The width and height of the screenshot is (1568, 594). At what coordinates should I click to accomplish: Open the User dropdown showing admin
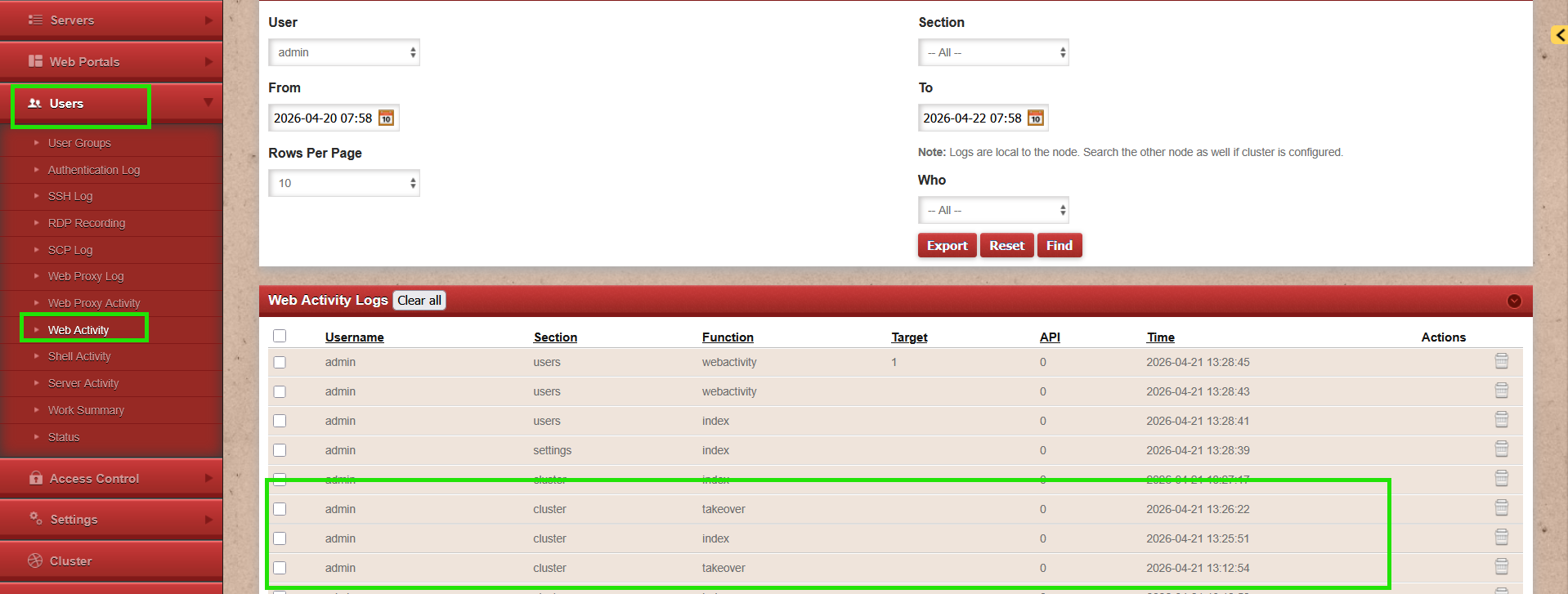344,52
